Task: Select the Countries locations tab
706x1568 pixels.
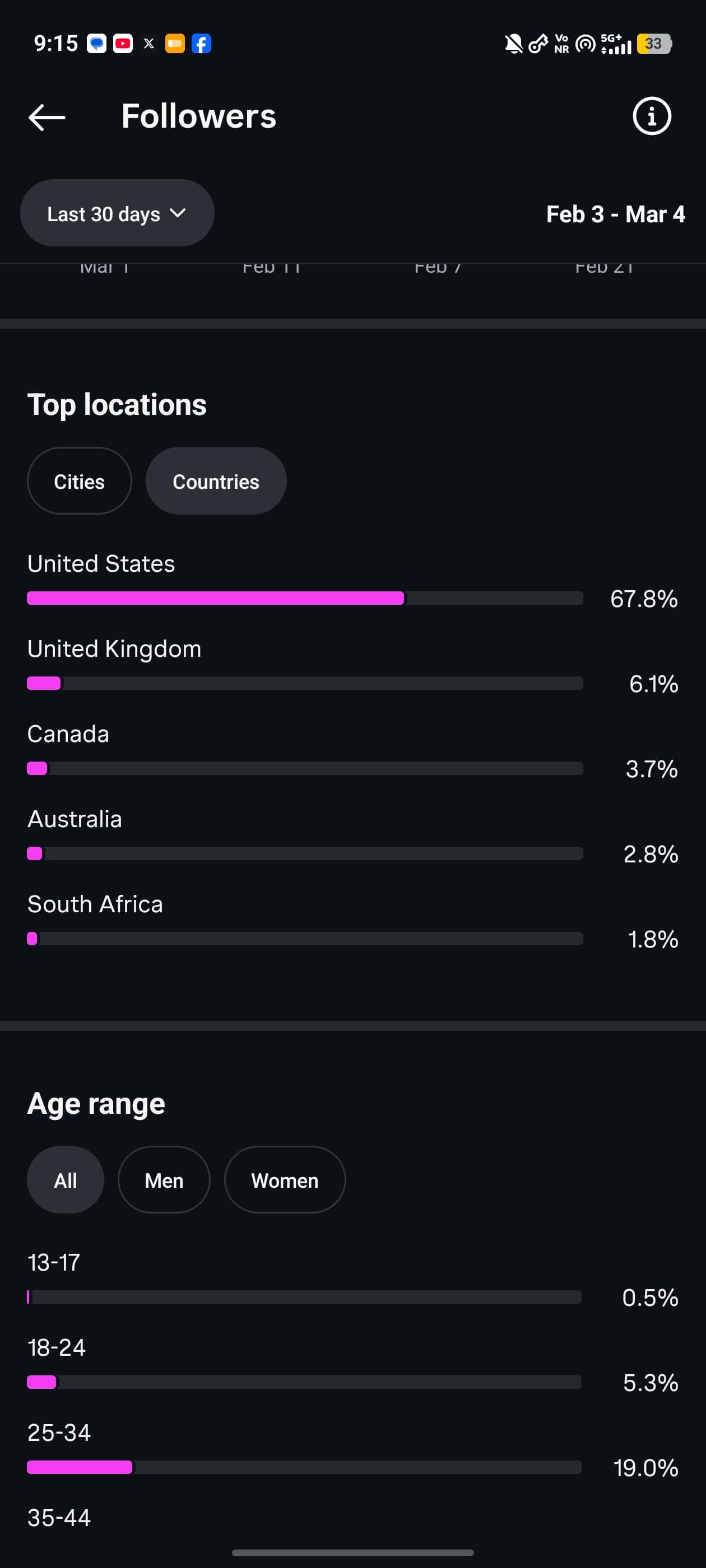Action: 216,482
